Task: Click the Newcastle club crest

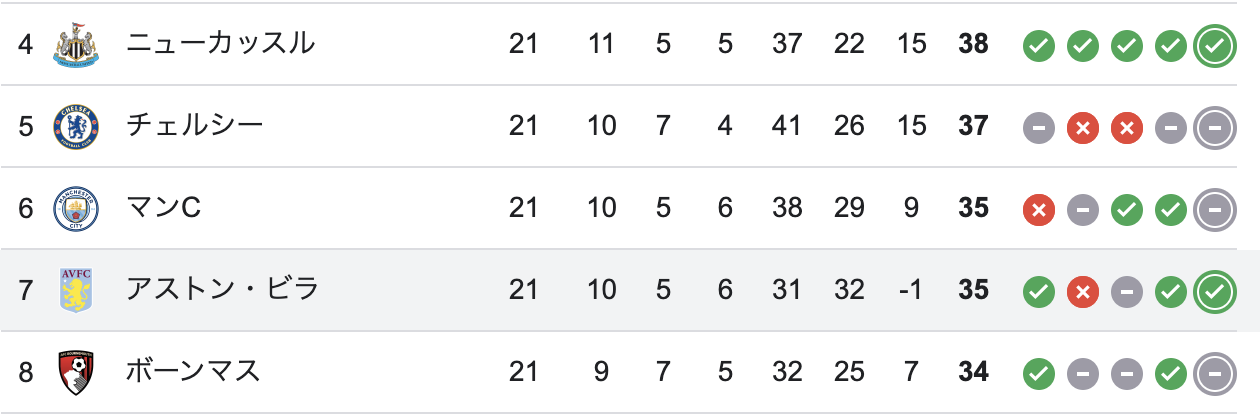Action: pos(77,44)
